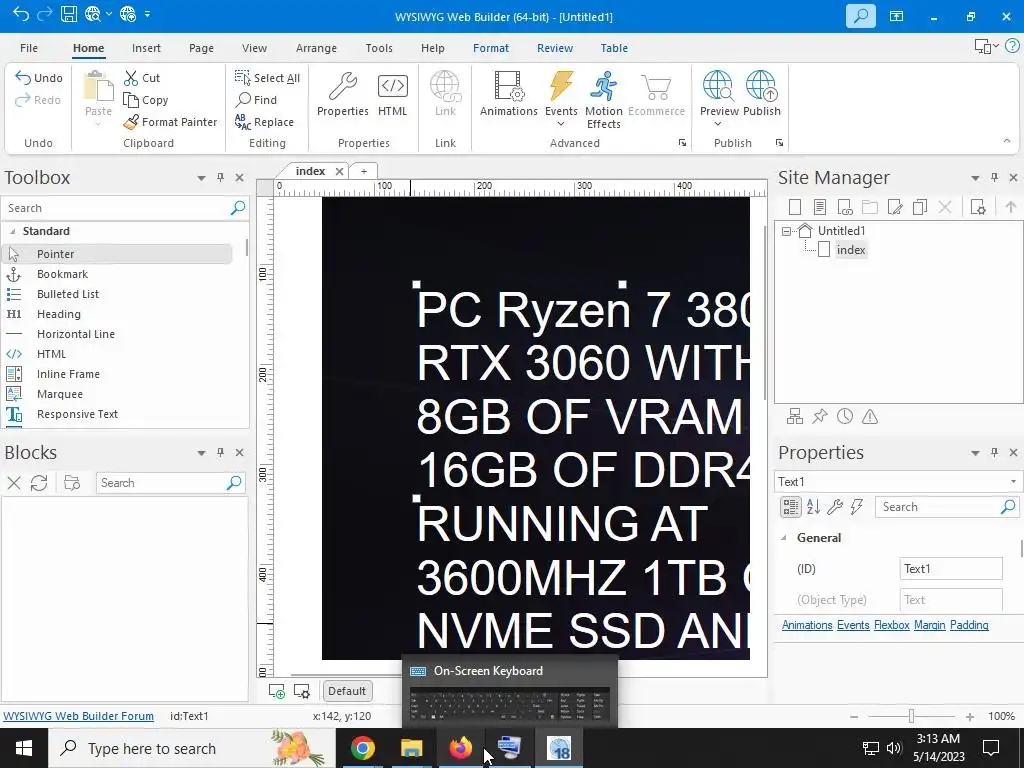Click new page icon in Site Manager
This screenshot has height=768, width=1024.
pyautogui.click(x=795, y=208)
